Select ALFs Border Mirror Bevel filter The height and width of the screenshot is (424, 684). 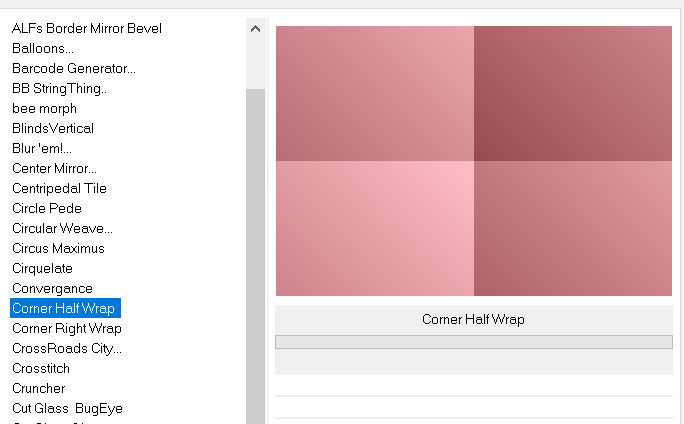(86, 28)
